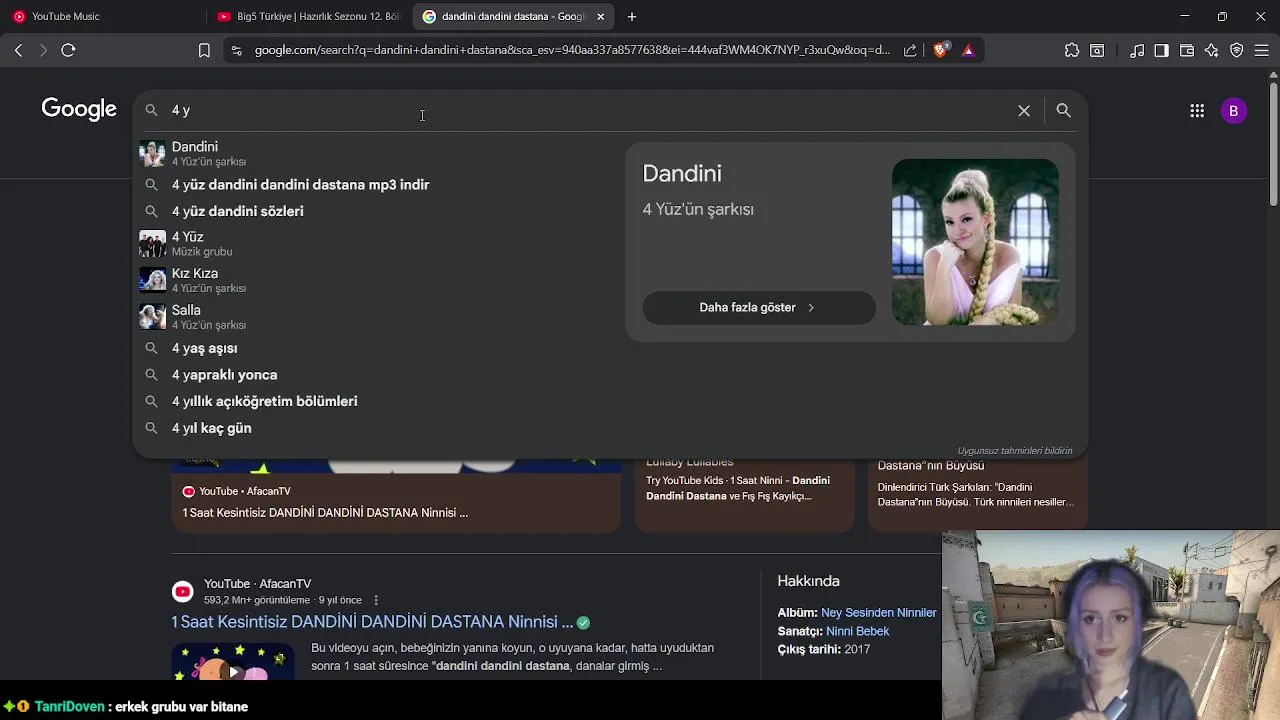Click the Hakkında heading

(x=808, y=581)
